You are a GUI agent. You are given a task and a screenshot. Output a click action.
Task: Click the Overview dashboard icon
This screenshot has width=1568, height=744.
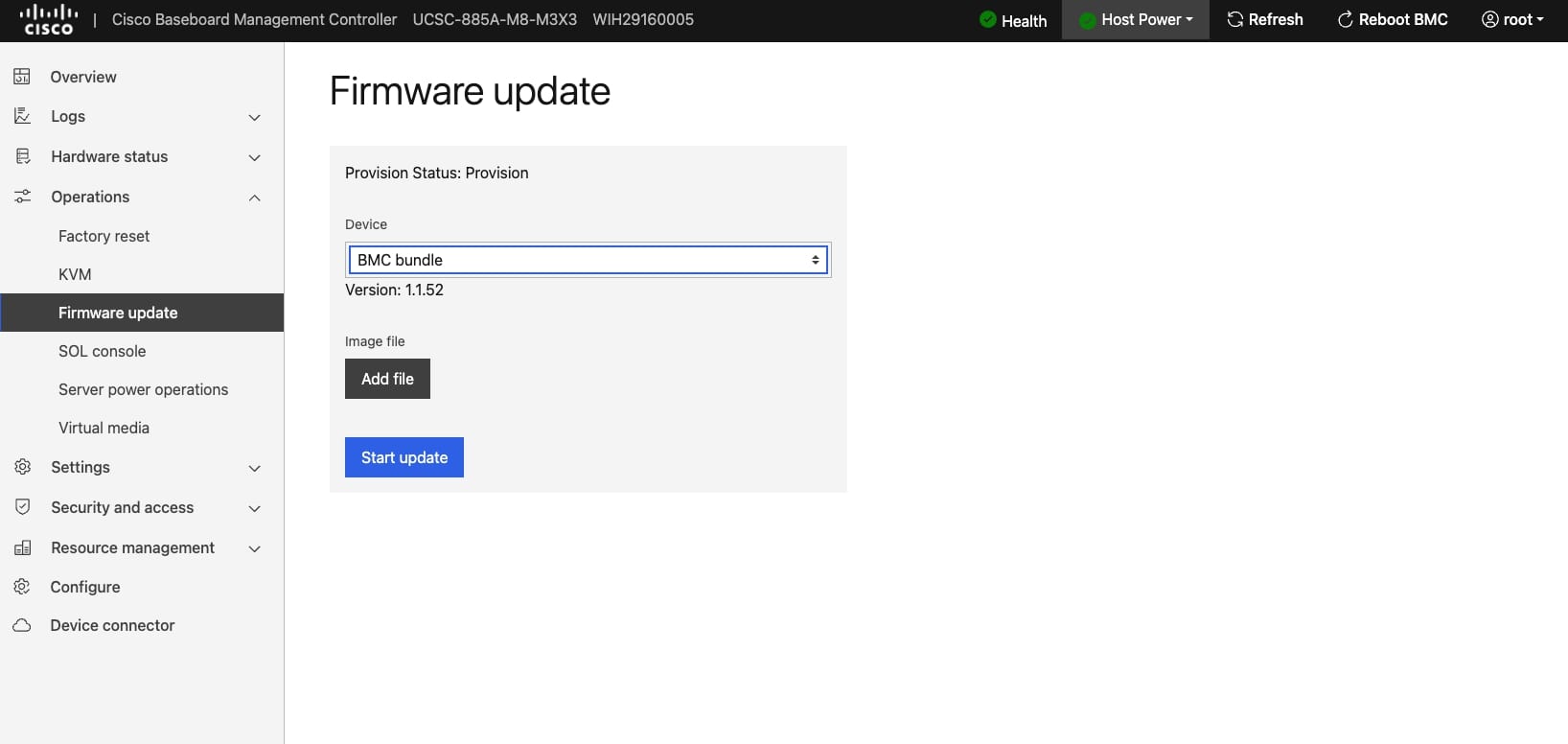tap(22, 77)
